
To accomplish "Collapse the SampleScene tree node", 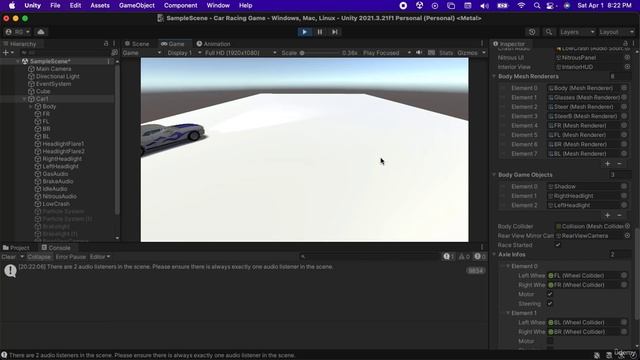I will (x=18, y=61).
